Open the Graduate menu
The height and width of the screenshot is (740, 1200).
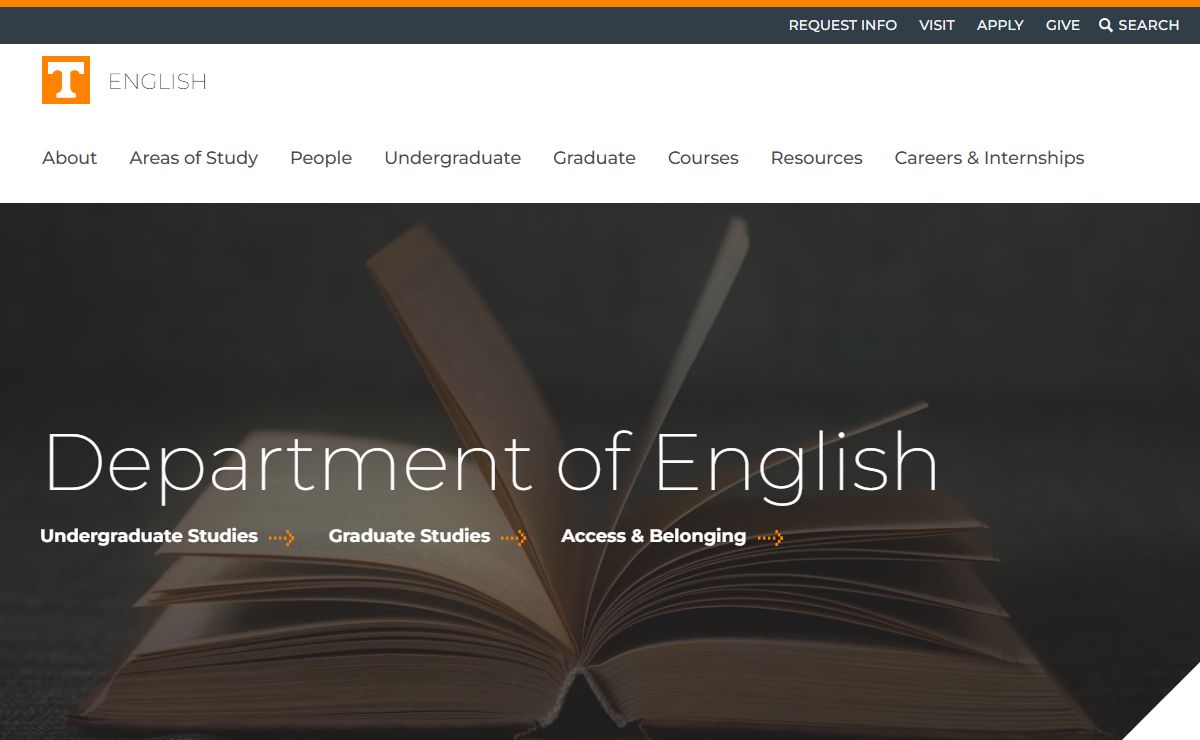tap(595, 158)
